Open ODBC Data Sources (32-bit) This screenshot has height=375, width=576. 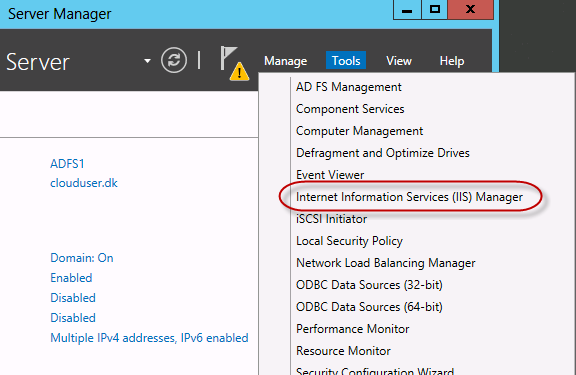click(x=369, y=285)
